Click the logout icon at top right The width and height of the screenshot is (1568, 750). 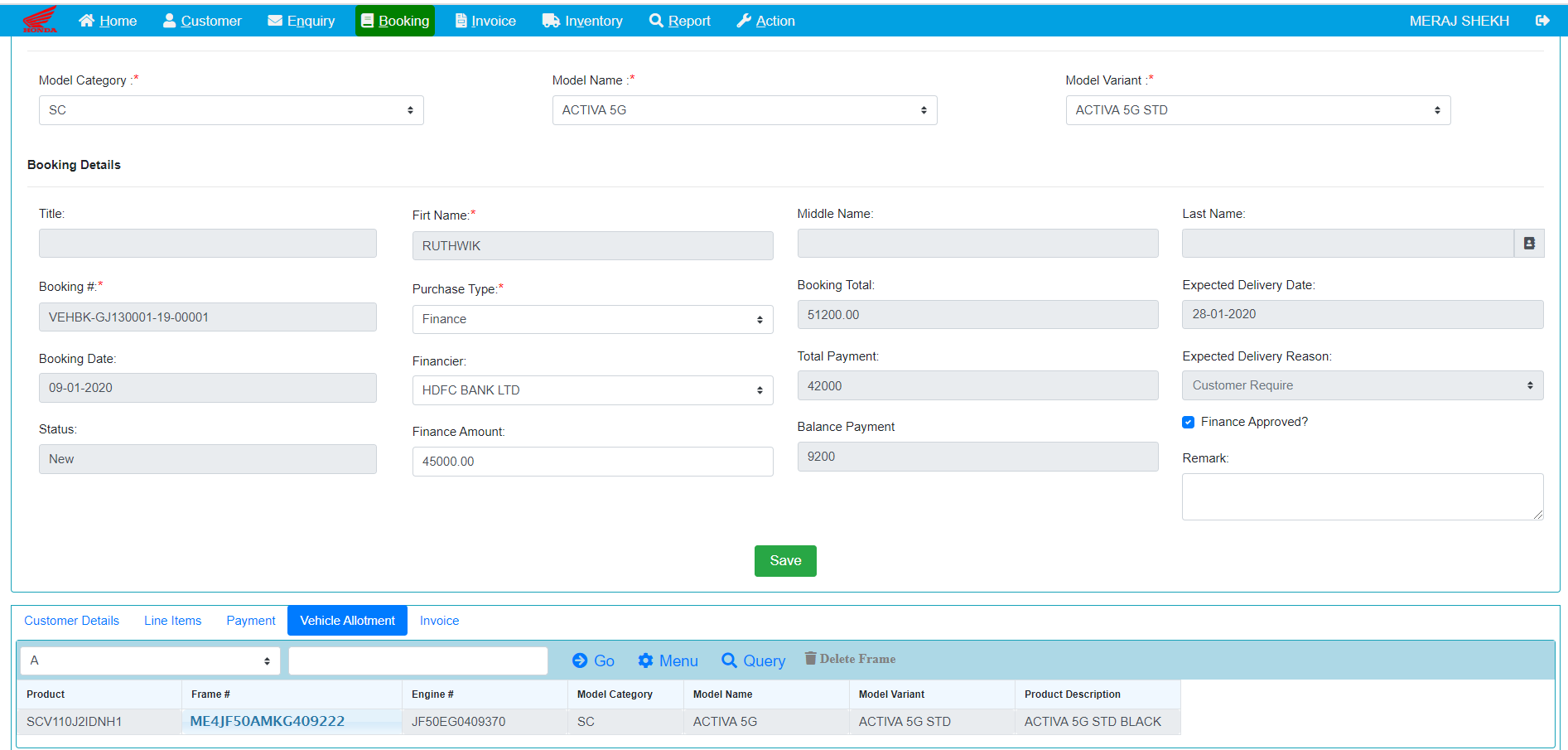(x=1542, y=20)
